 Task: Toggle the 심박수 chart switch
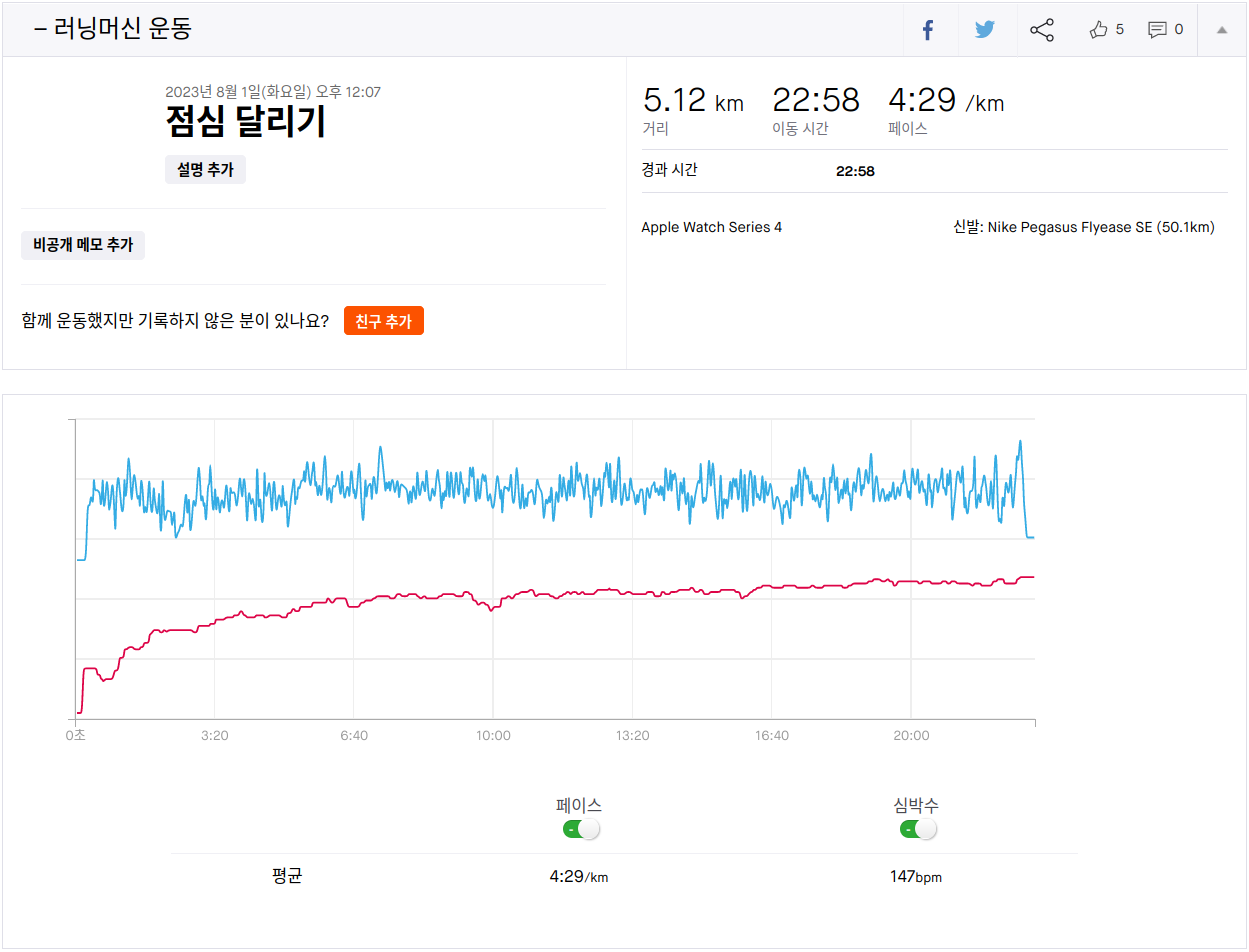coord(918,829)
